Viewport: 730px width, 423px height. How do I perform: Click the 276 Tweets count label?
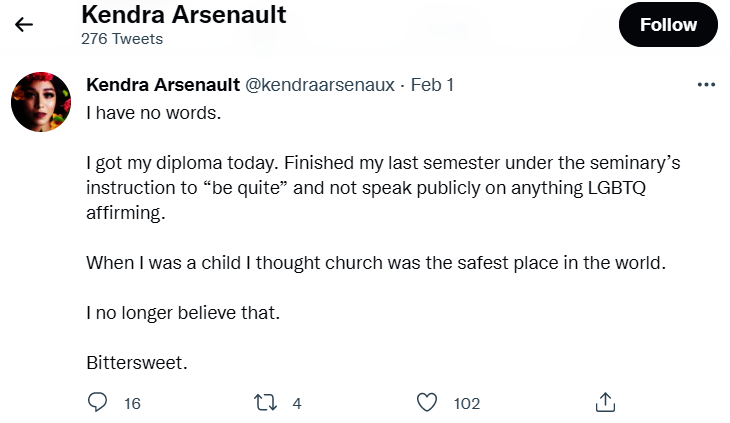[121, 39]
